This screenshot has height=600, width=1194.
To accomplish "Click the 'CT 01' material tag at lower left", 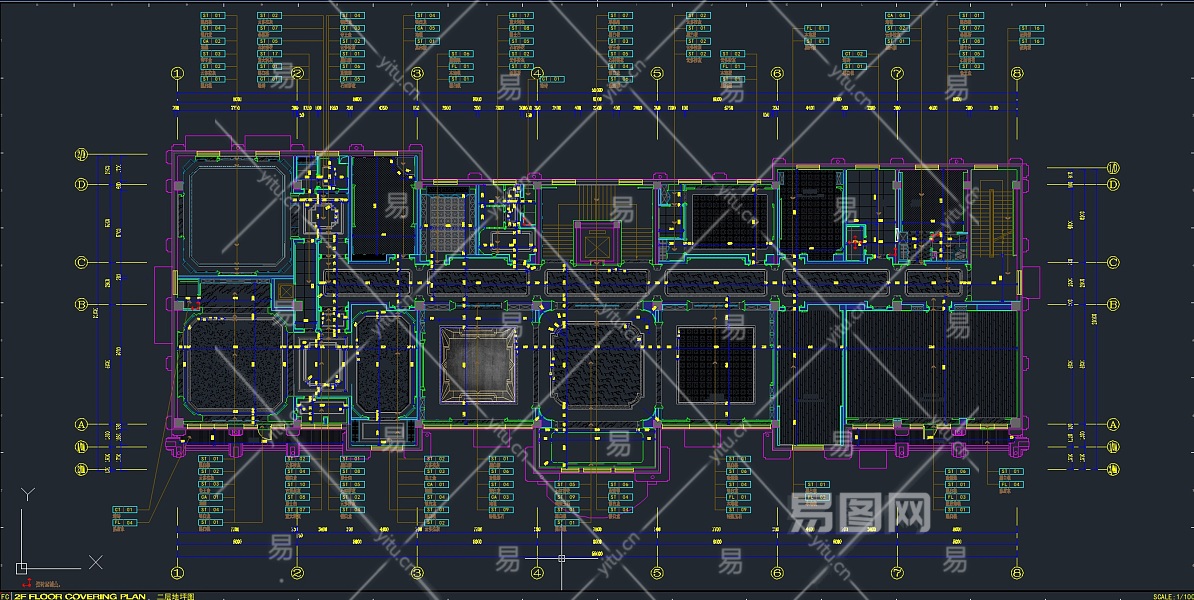I will pos(124,509).
